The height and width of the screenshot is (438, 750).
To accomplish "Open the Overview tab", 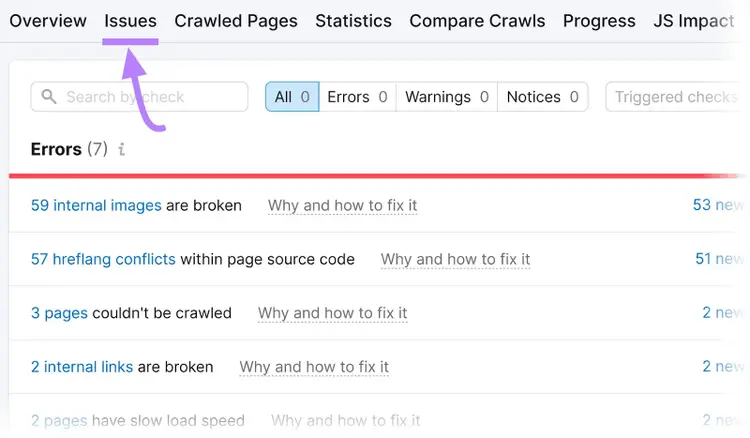I will (48, 21).
